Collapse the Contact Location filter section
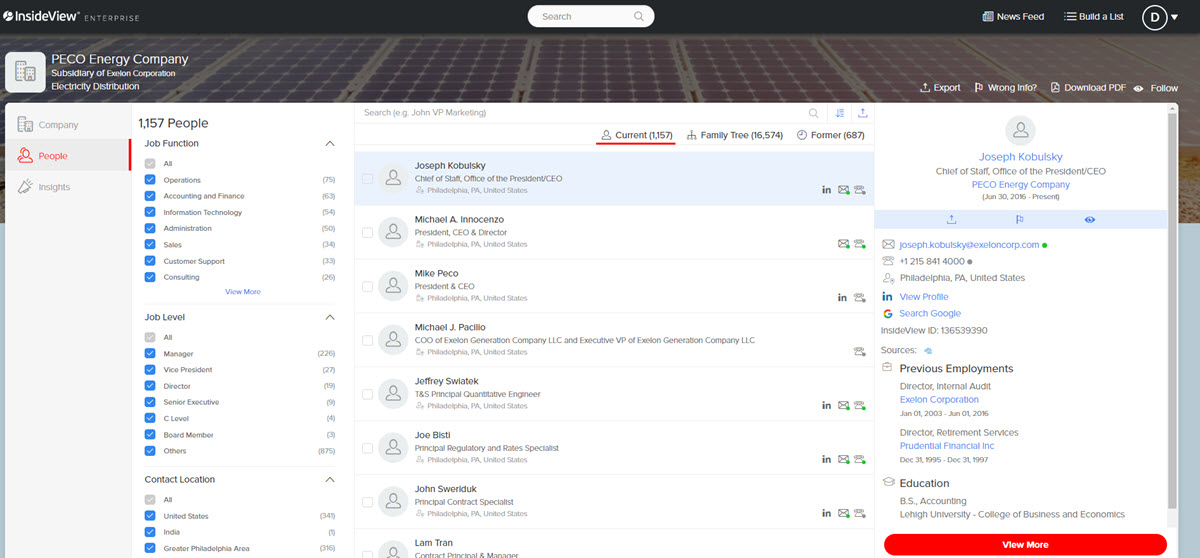 [x=330, y=480]
